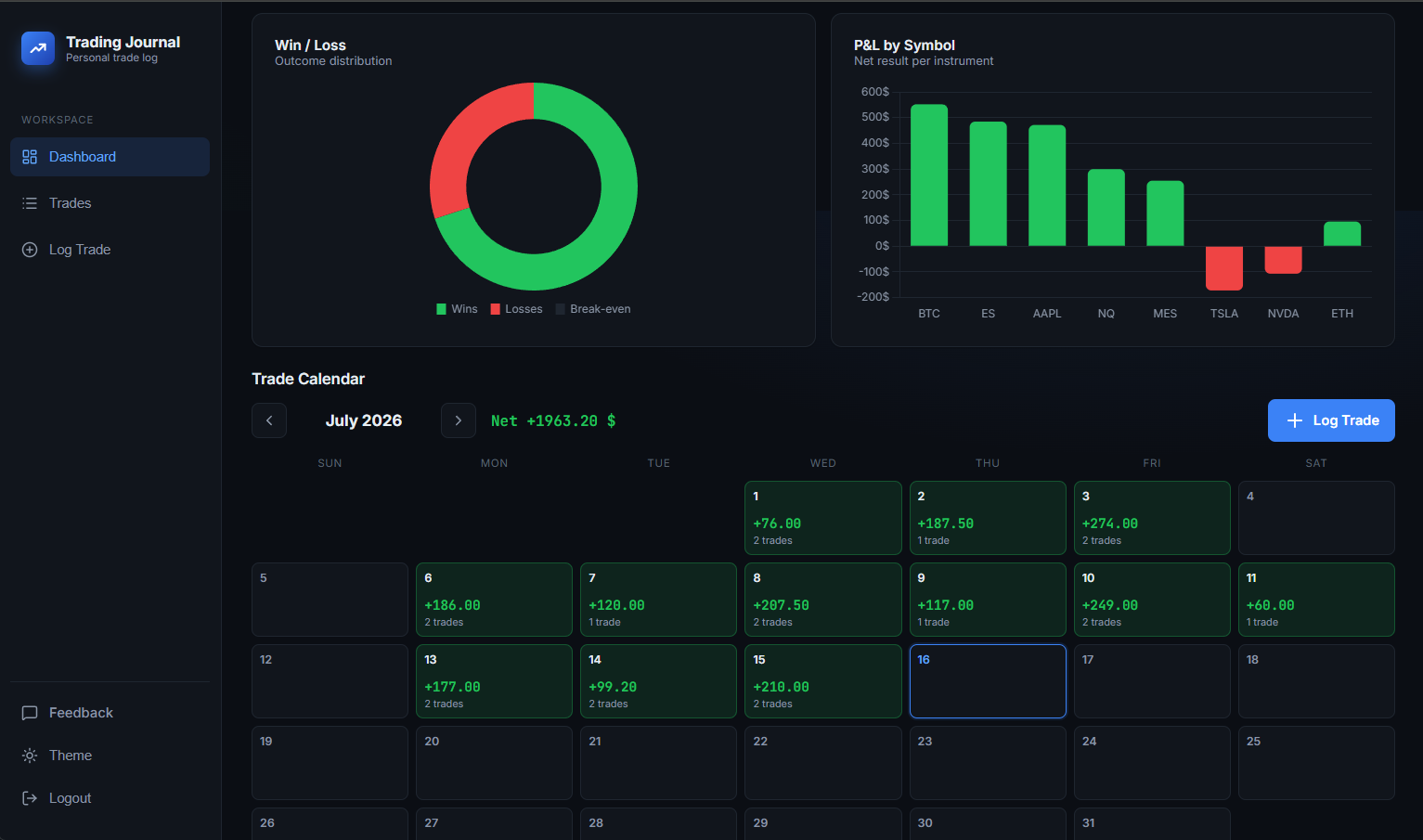Image resolution: width=1423 pixels, height=840 pixels.
Task: Click the red NVDA bar in P&L chart
Action: point(1283,260)
